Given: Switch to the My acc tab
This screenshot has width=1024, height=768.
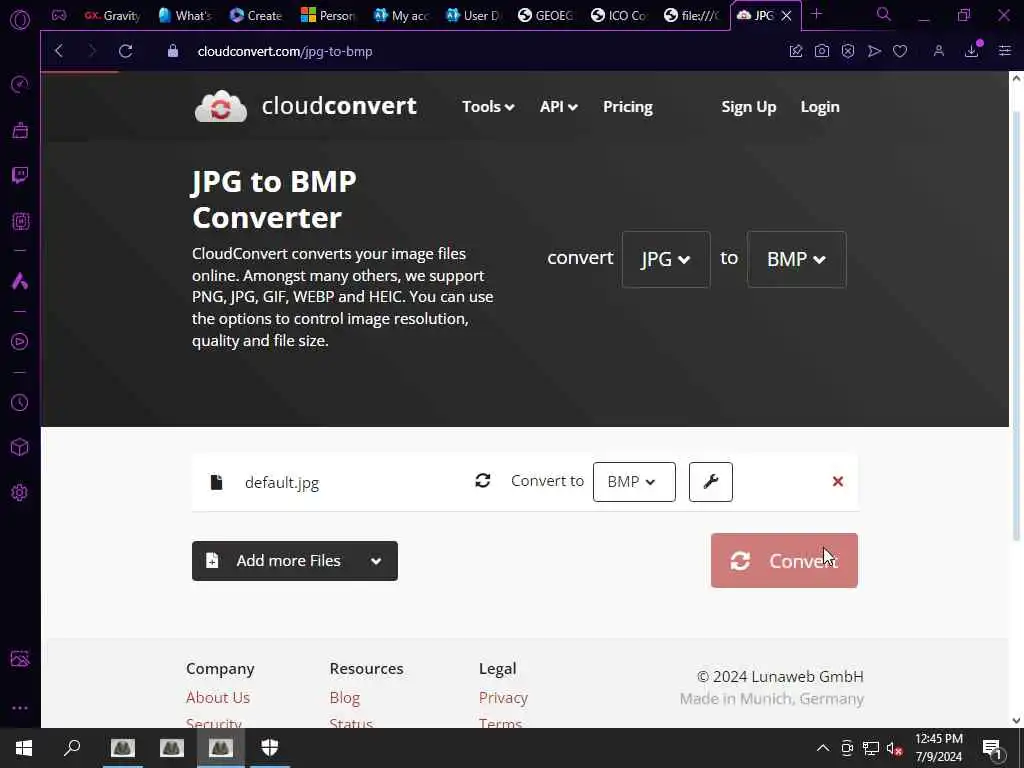Looking at the screenshot, I should click(x=401, y=16).
